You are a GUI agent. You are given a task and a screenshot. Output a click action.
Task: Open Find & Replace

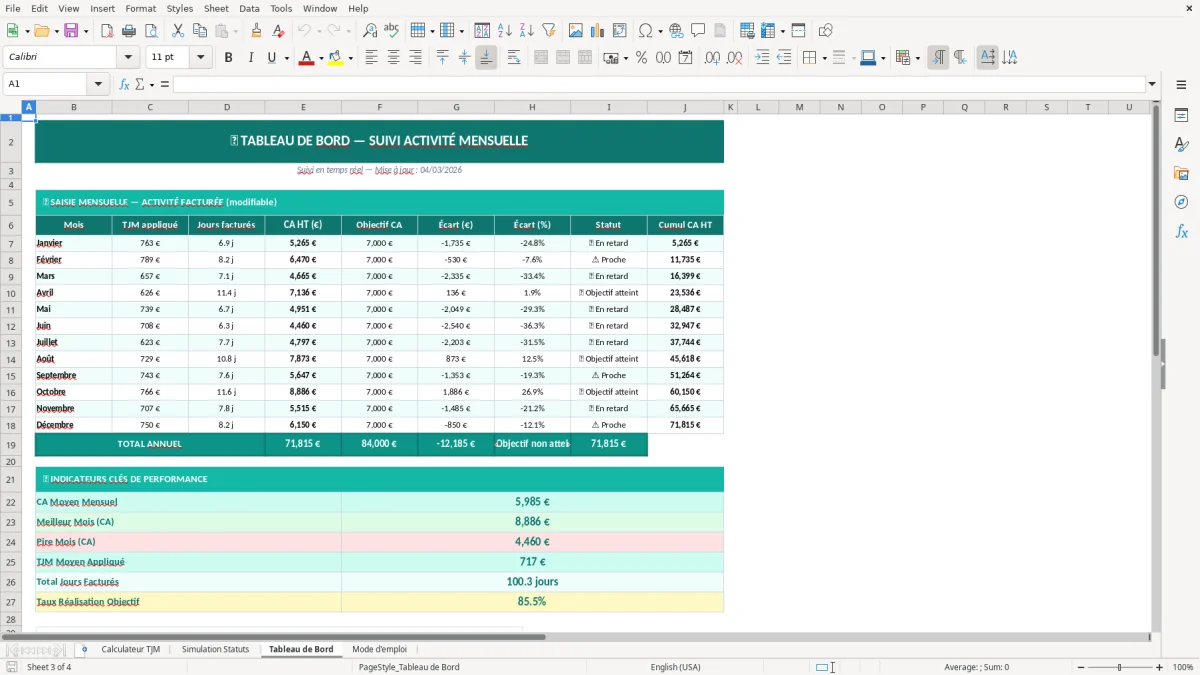tap(370, 31)
